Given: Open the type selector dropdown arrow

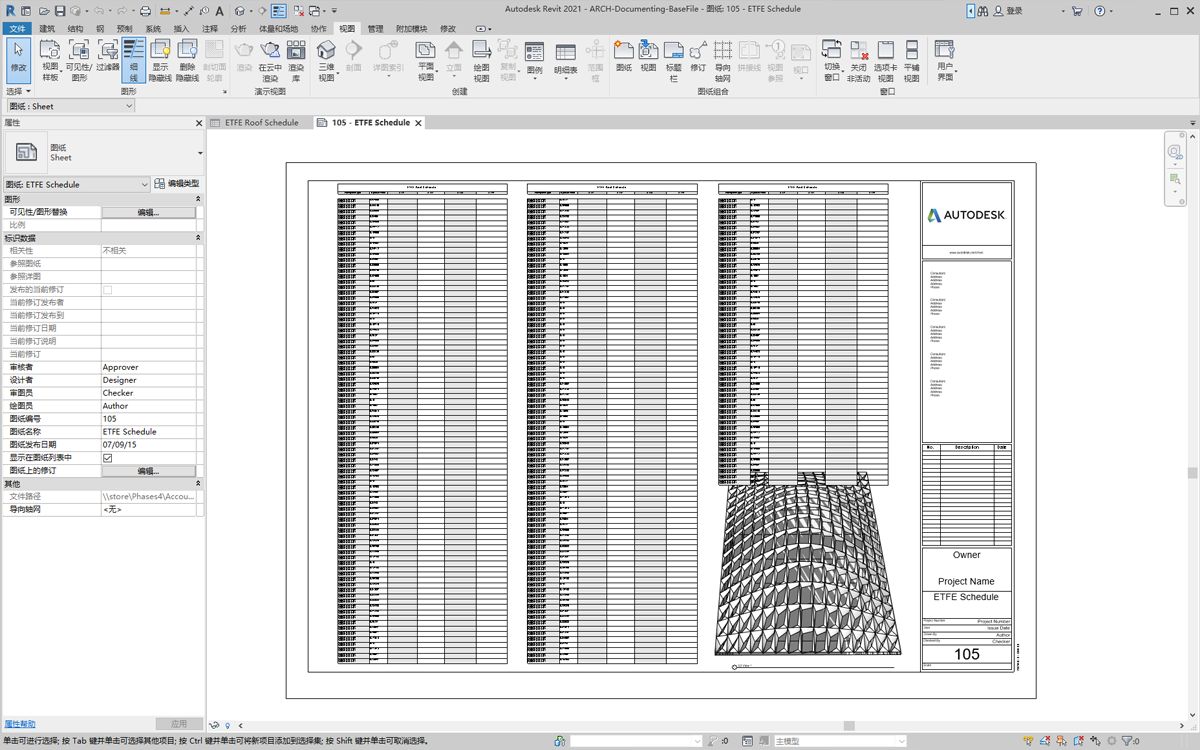Looking at the screenshot, I should 200,153.
